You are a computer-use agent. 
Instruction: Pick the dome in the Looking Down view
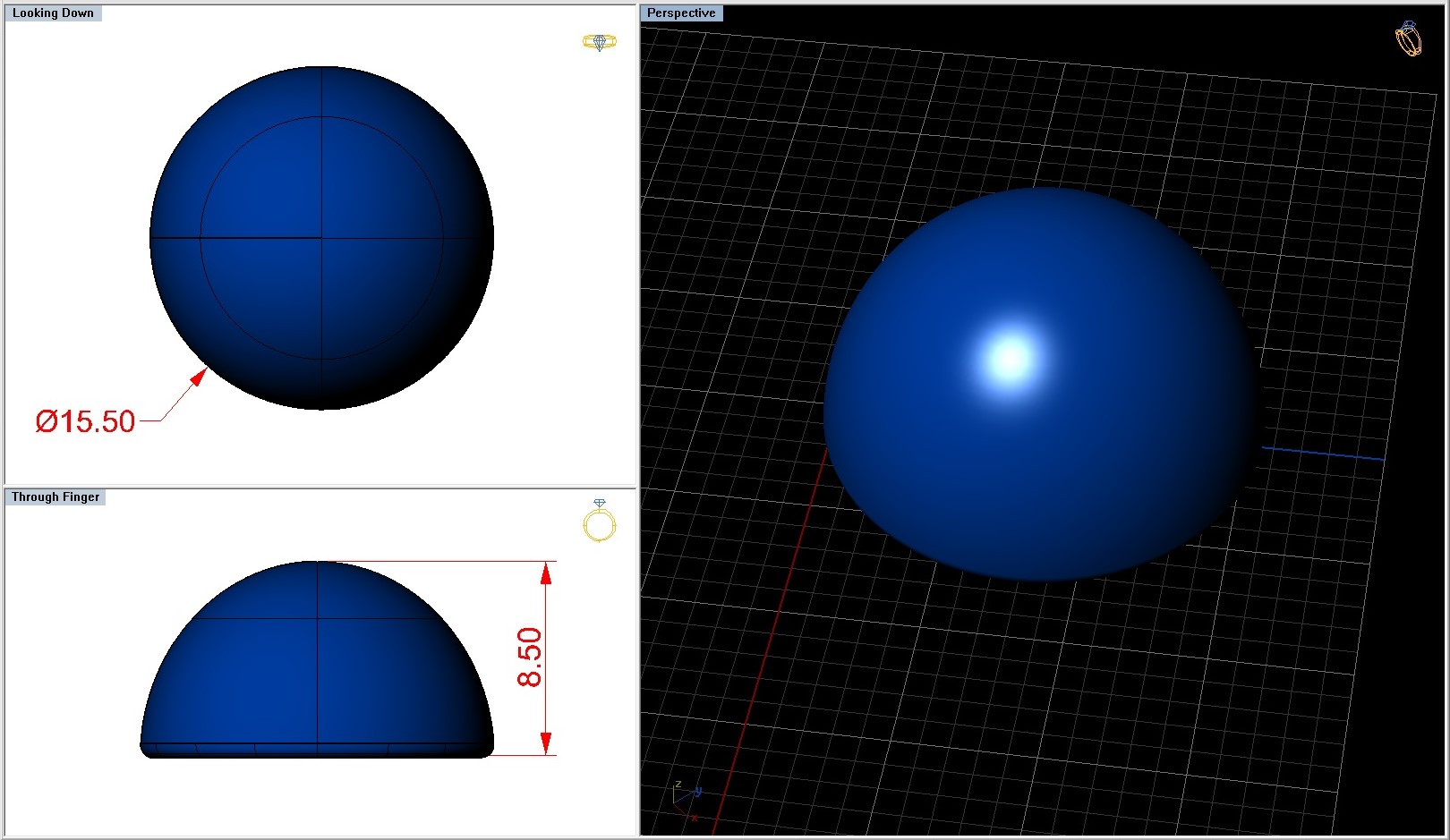[x=321, y=238]
